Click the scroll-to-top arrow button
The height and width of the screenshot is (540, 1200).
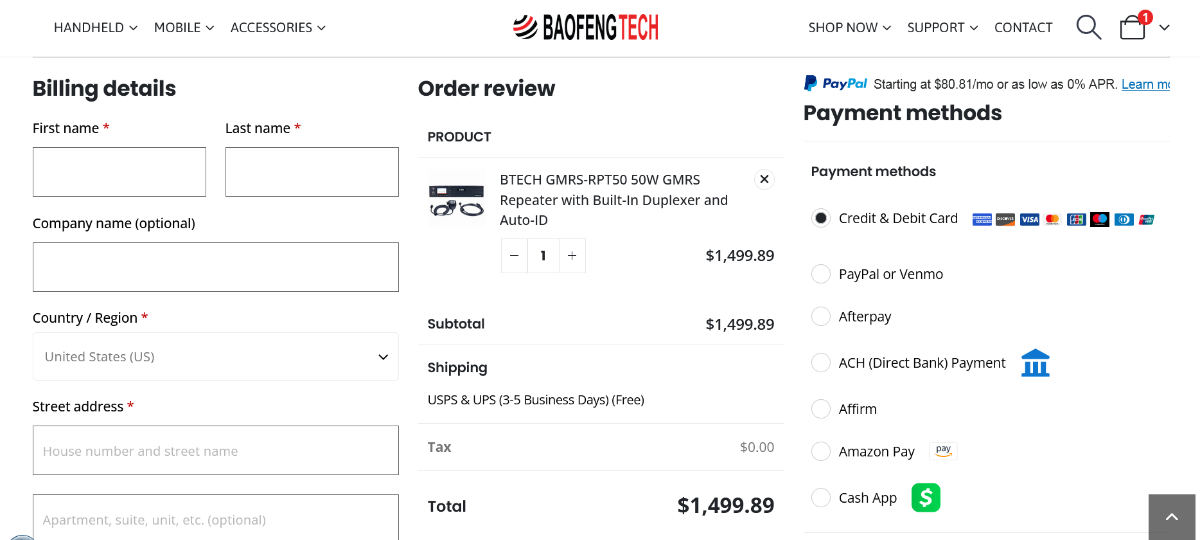[x=1173, y=517]
